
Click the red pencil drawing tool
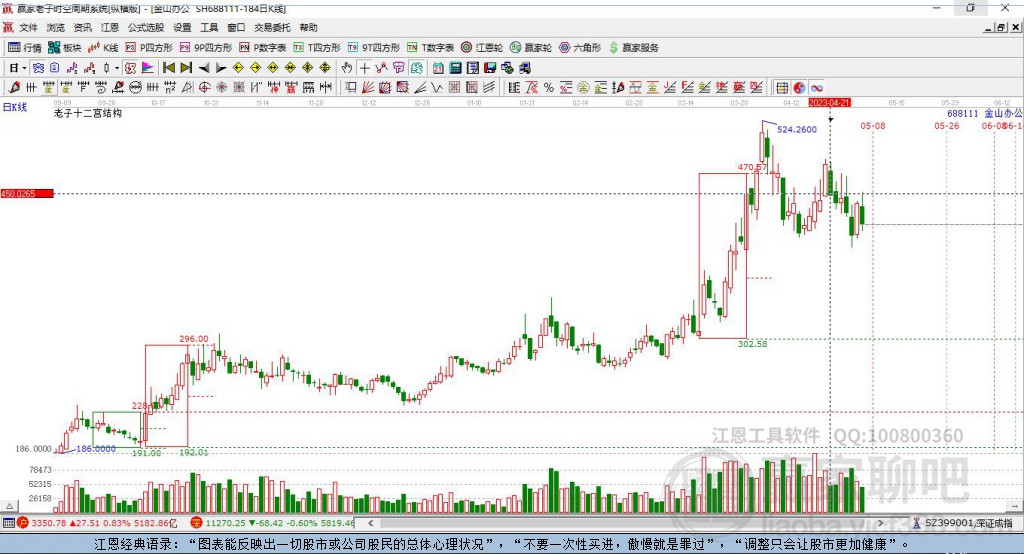click(14, 88)
